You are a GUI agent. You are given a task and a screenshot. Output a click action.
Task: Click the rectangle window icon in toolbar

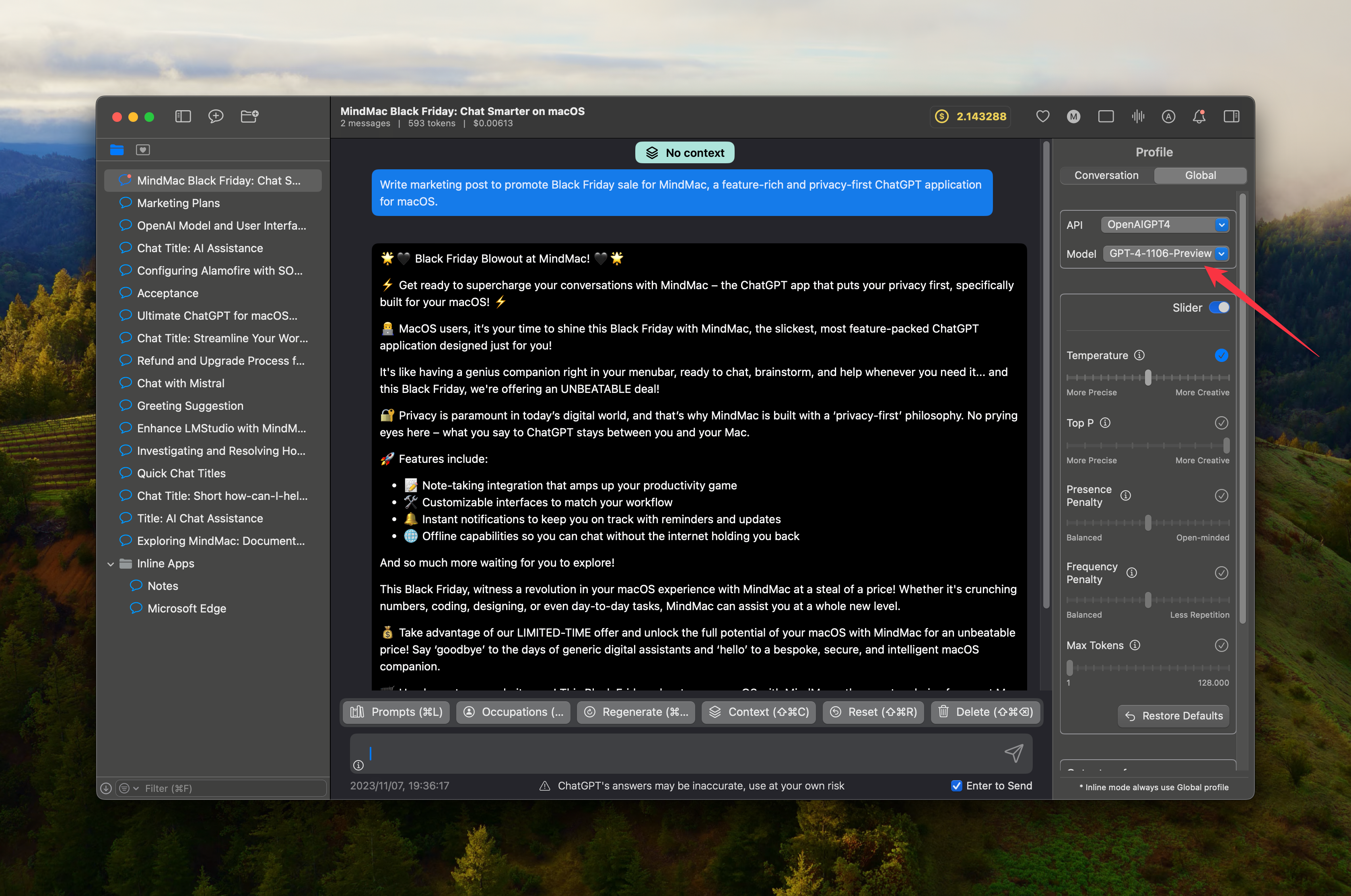1106,117
